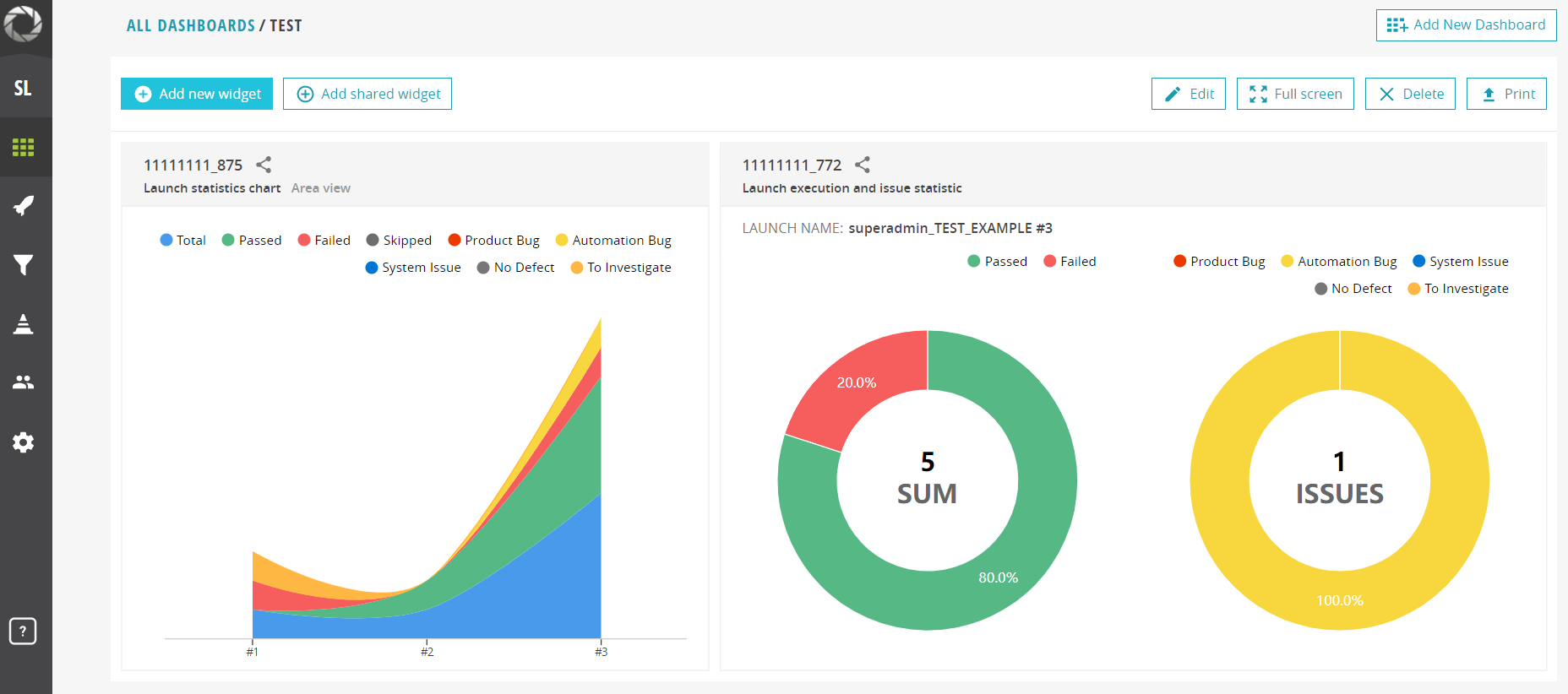Image resolution: width=1568 pixels, height=694 pixels.
Task: Open the Launches rocket icon in sidebar
Action: pos(24,206)
